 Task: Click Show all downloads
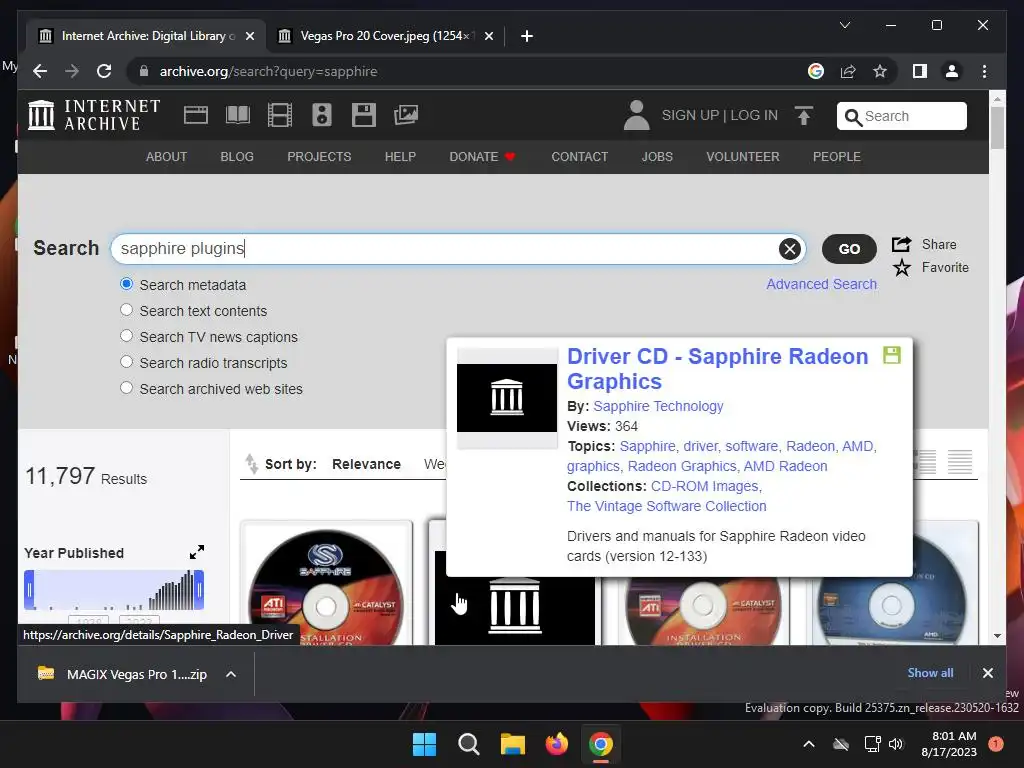930,673
